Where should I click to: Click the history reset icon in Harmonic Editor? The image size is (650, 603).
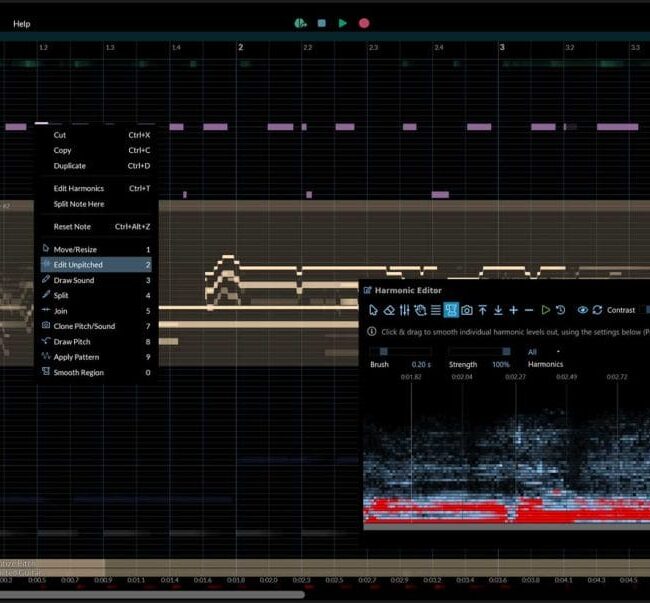click(x=560, y=310)
